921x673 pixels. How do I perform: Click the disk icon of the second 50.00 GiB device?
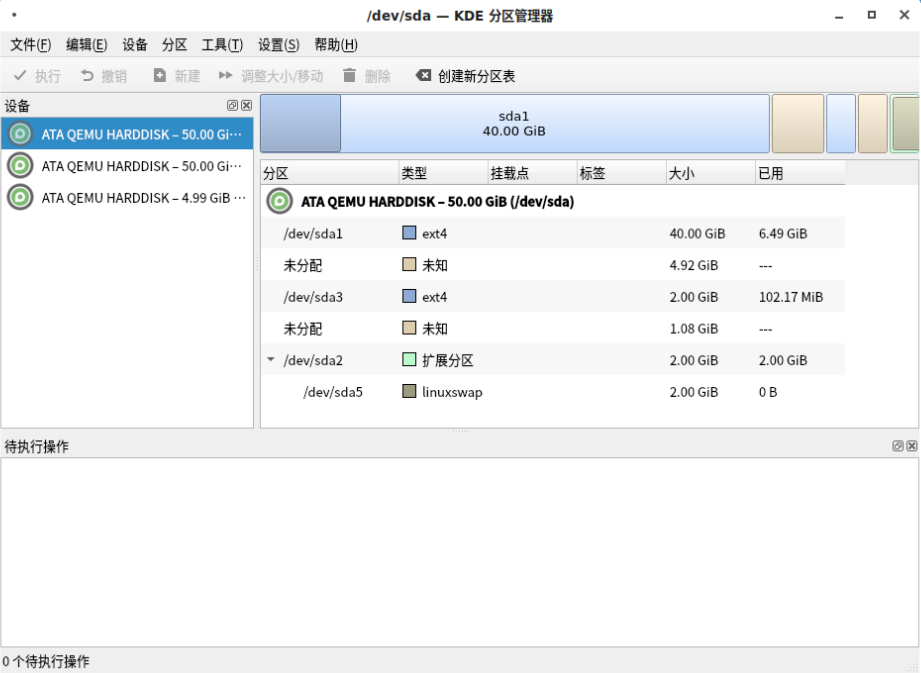(20, 166)
